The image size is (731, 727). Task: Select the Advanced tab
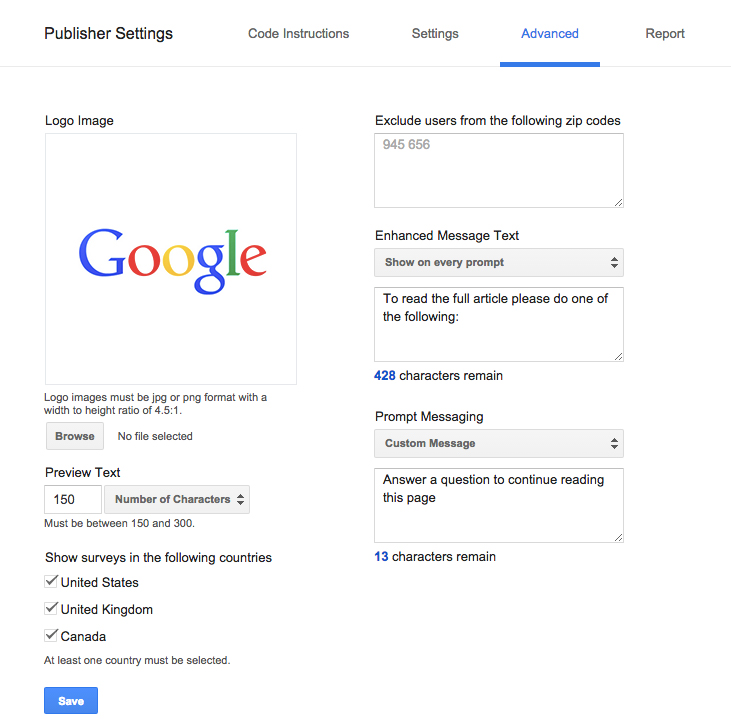coord(550,34)
